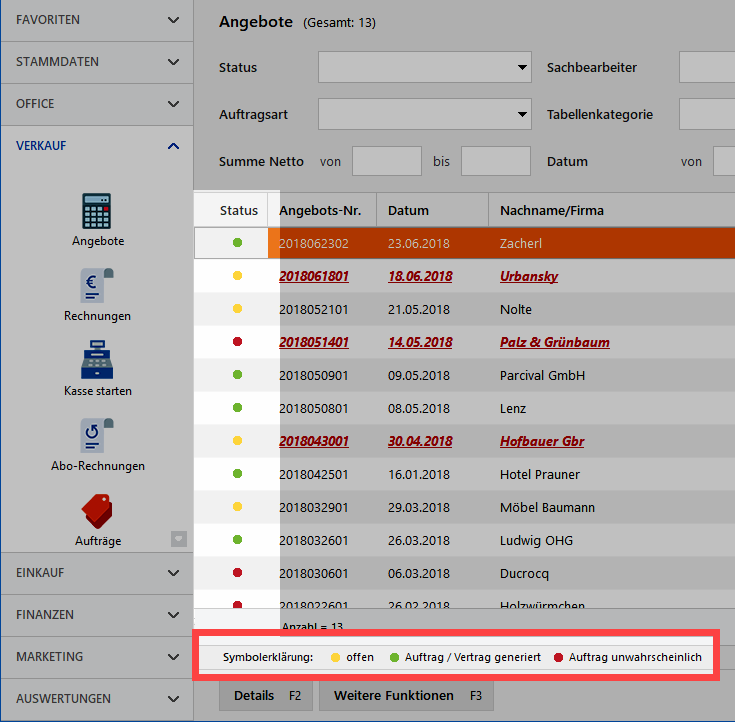Click green status dot of Zacherl row
Screen dimensions: 735x722
[238, 243]
